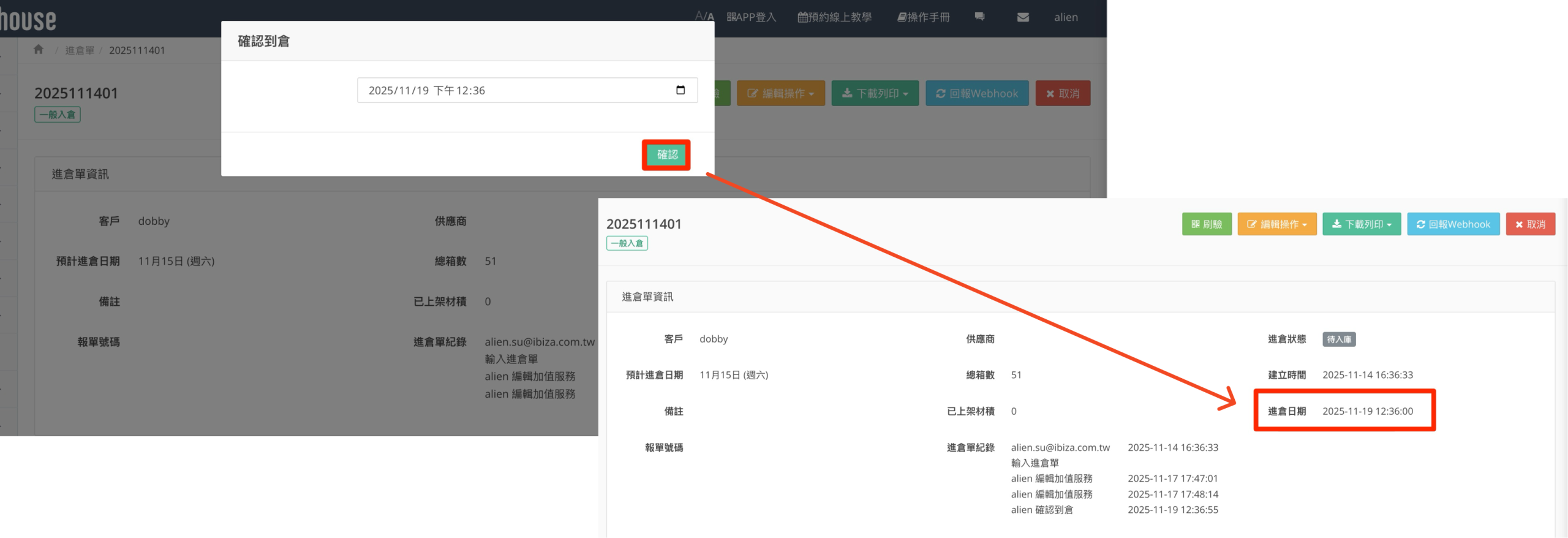1568x538 pixels.
Task: Click the A/A font size switcher
Action: coord(704,17)
